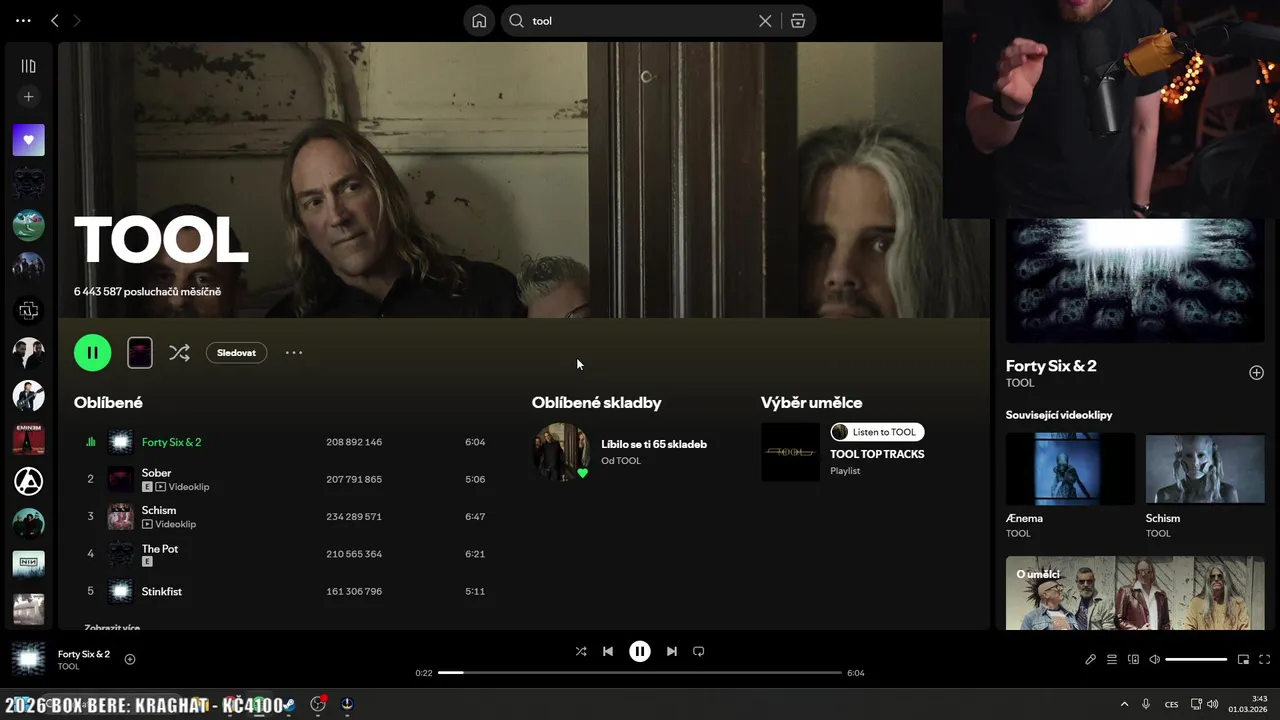The image size is (1280, 720).
Task: Go forward with right arrow
Action: pos(77,20)
